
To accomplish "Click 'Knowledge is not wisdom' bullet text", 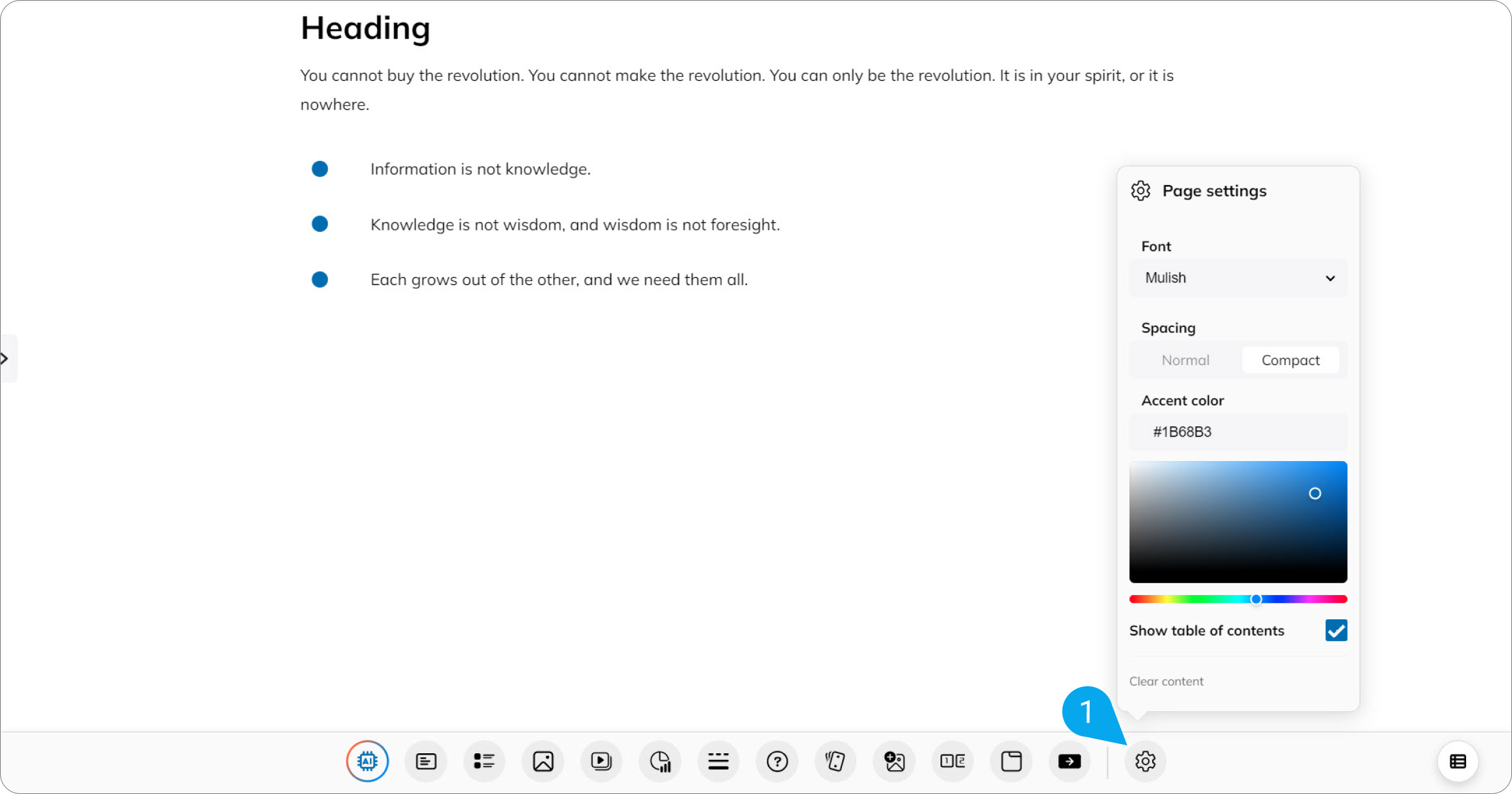I will [575, 225].
